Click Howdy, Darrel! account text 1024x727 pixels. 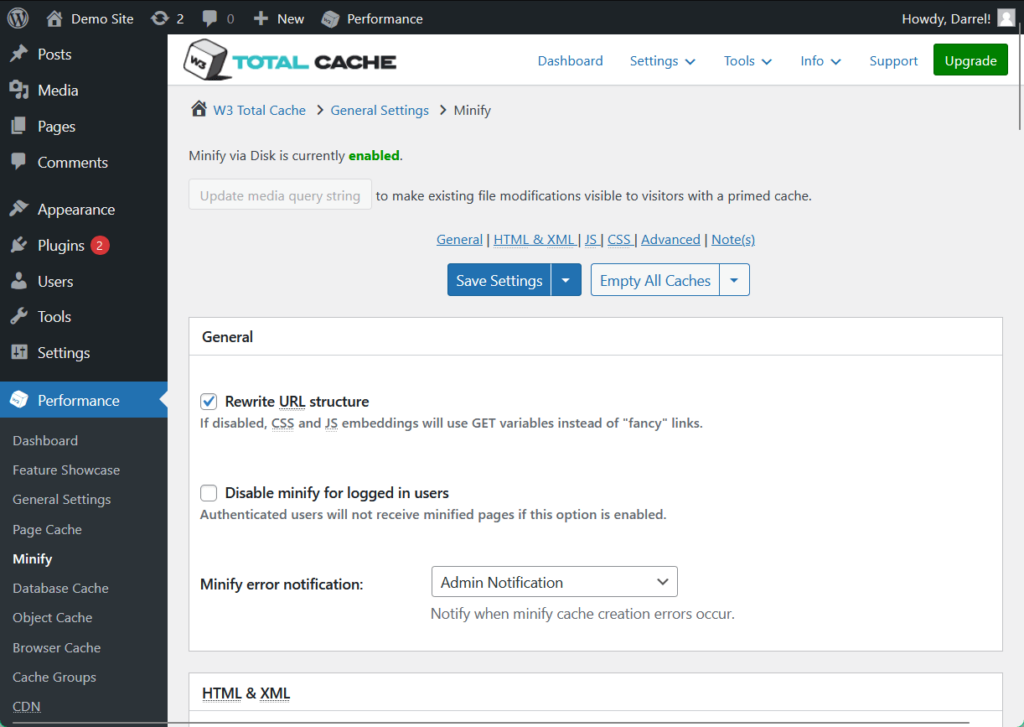coord(946,18)
